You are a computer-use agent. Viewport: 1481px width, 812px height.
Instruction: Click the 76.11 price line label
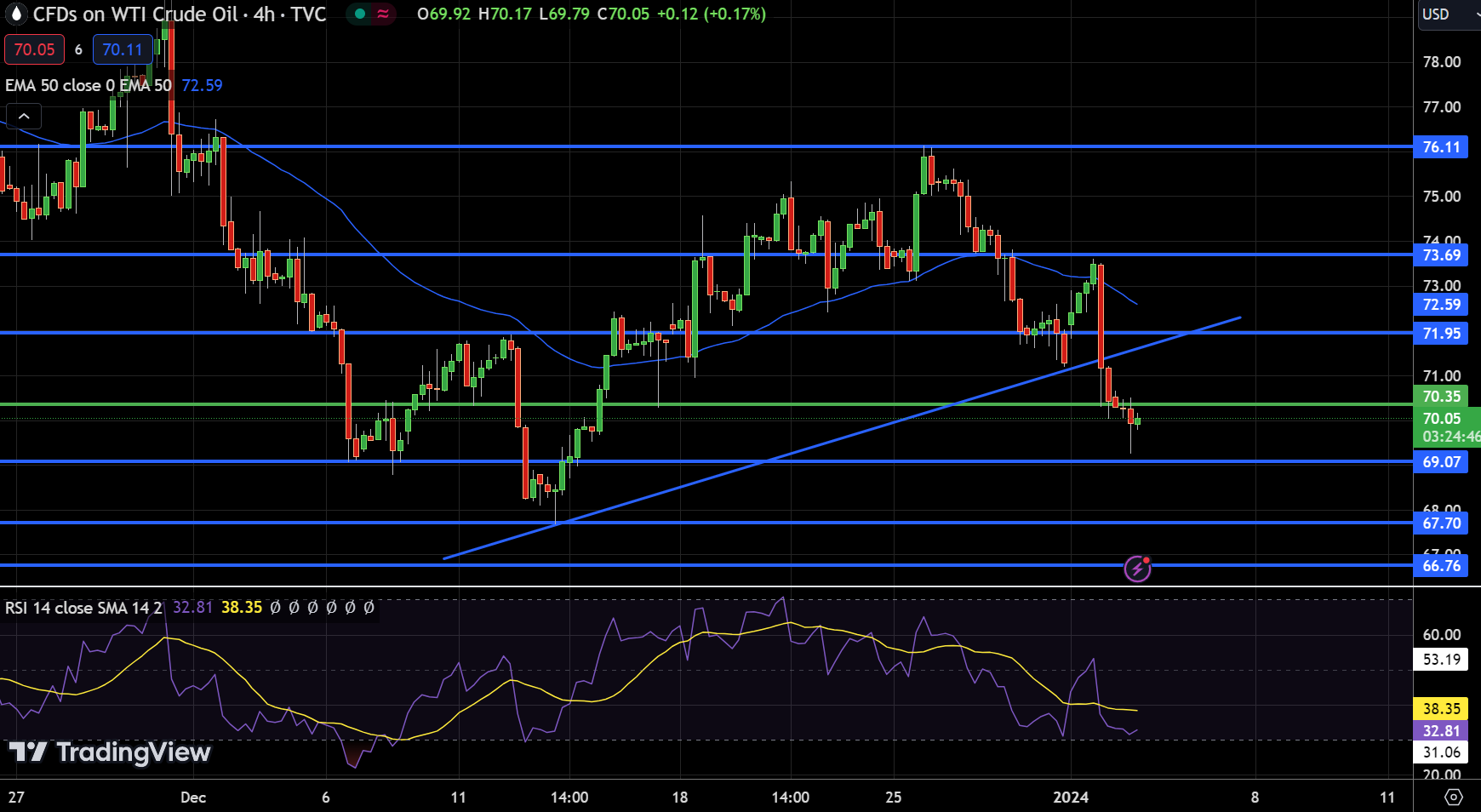pos(1441,147)
